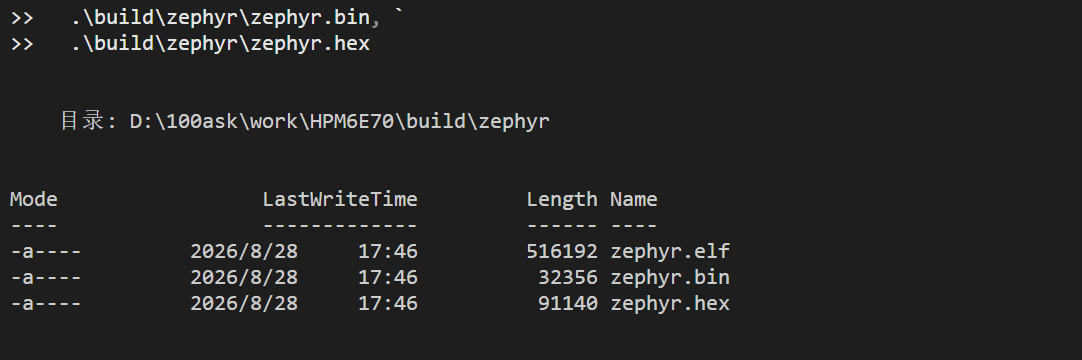Click the zephyr.elf file name
Viewport: 1082px width, 360px height.
(669, 252)
